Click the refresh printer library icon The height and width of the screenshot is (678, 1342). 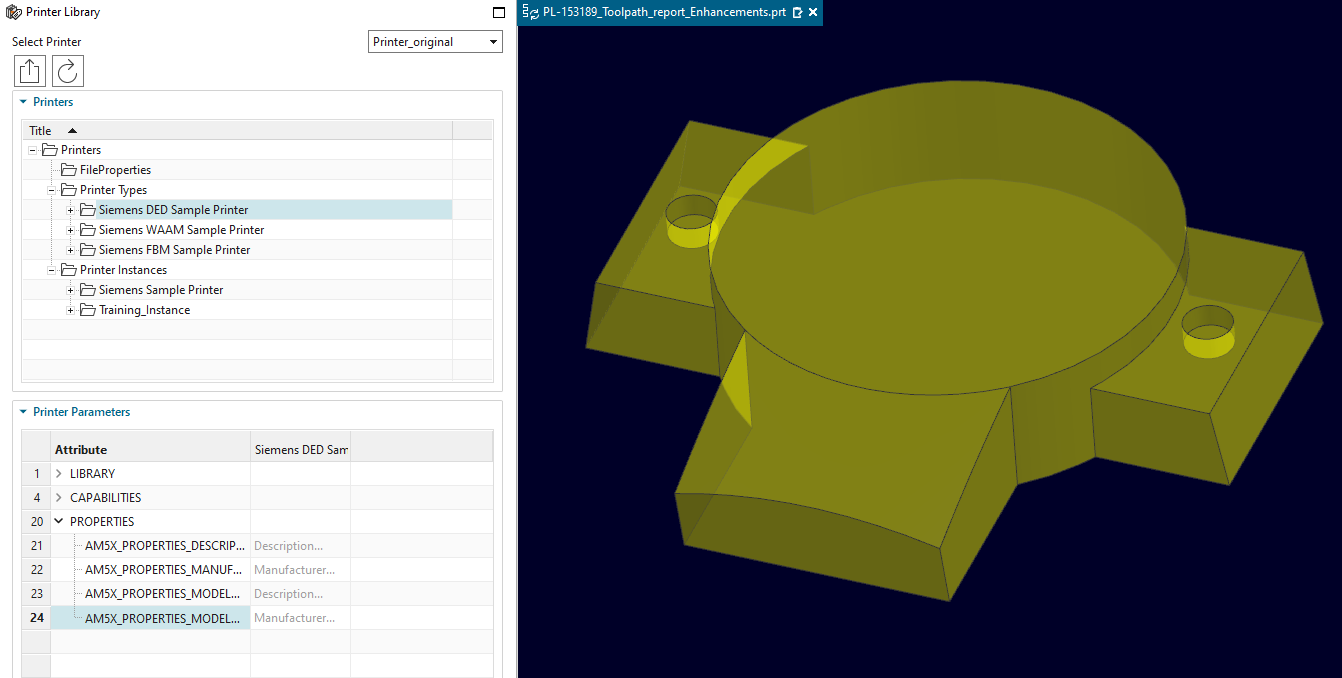point(67,70)
